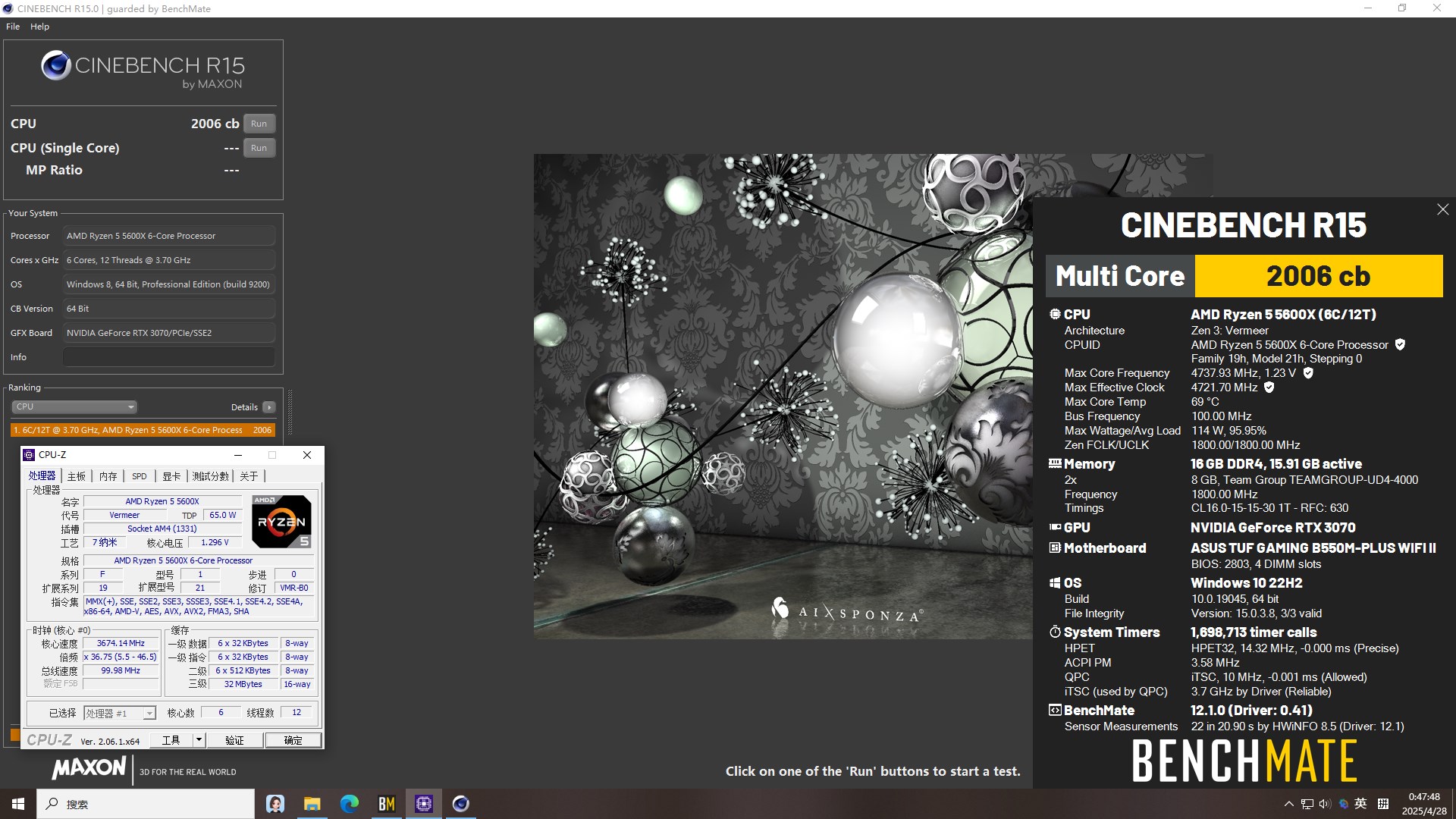Click the ASUS TUF GAMING B550M-PLUS motherboard text
Screen dimensions: 1456x819
pos(1313,548)
